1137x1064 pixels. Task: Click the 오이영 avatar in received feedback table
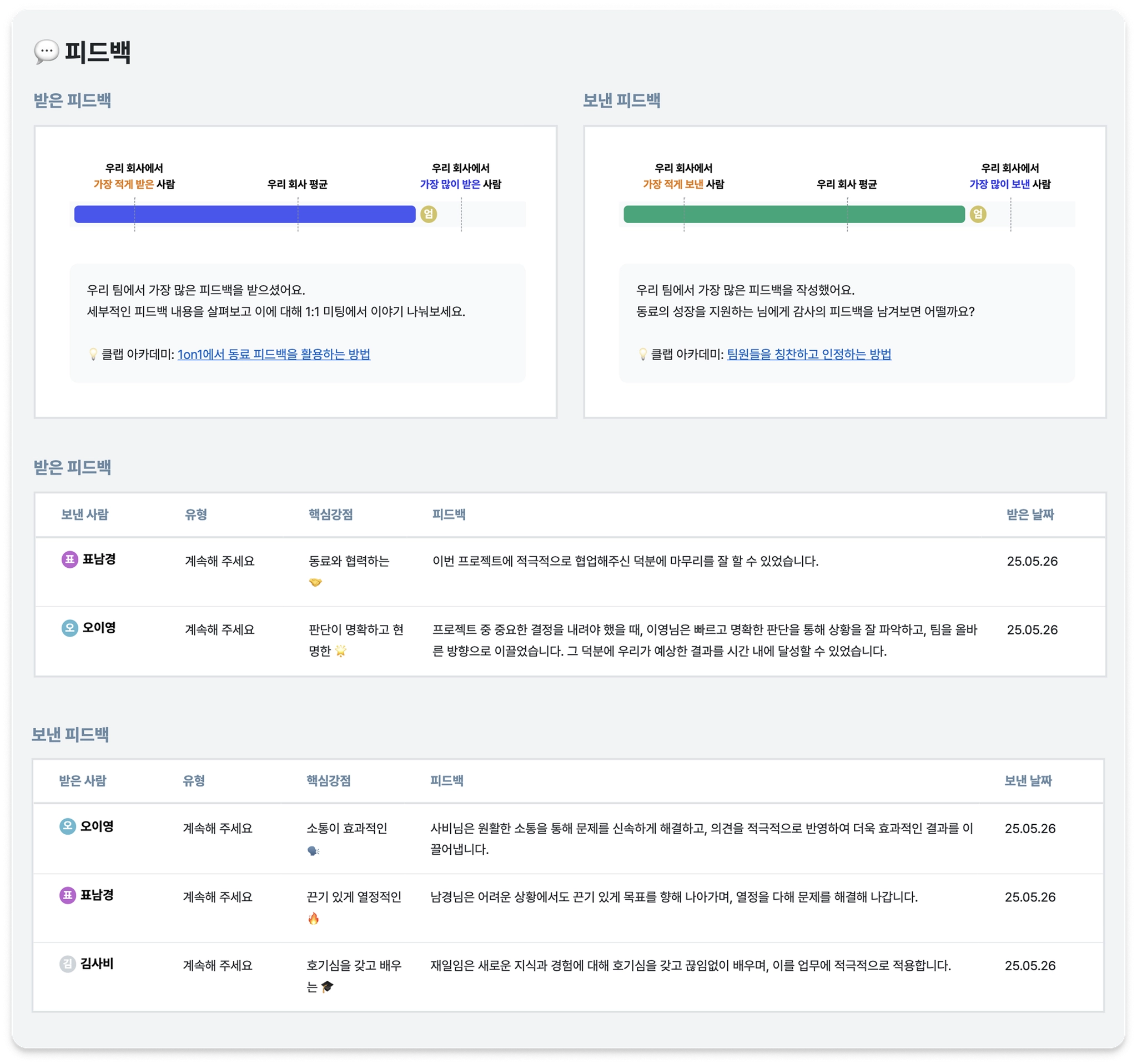(x=70, y=628)
